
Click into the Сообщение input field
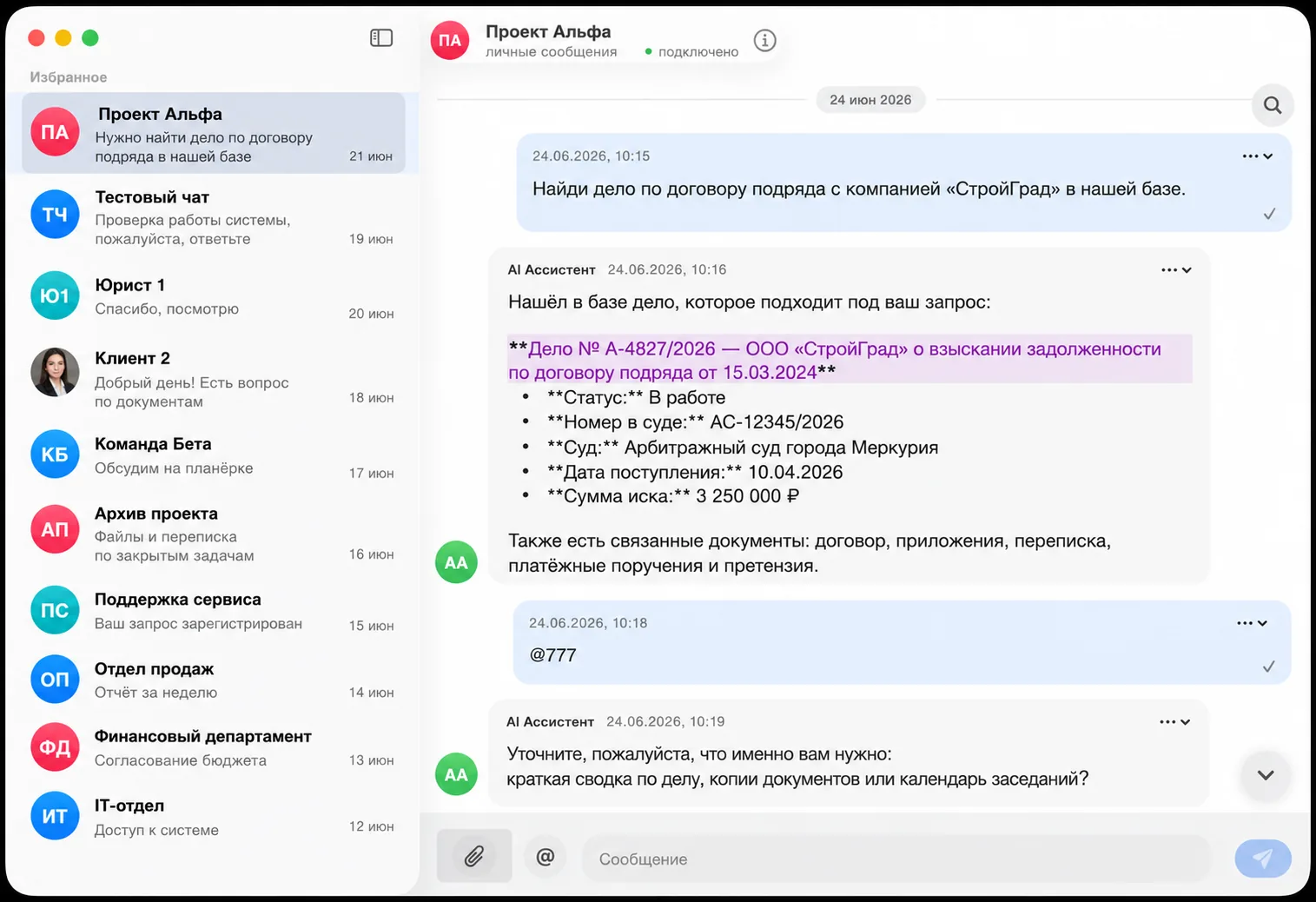(x=896, y=859)
